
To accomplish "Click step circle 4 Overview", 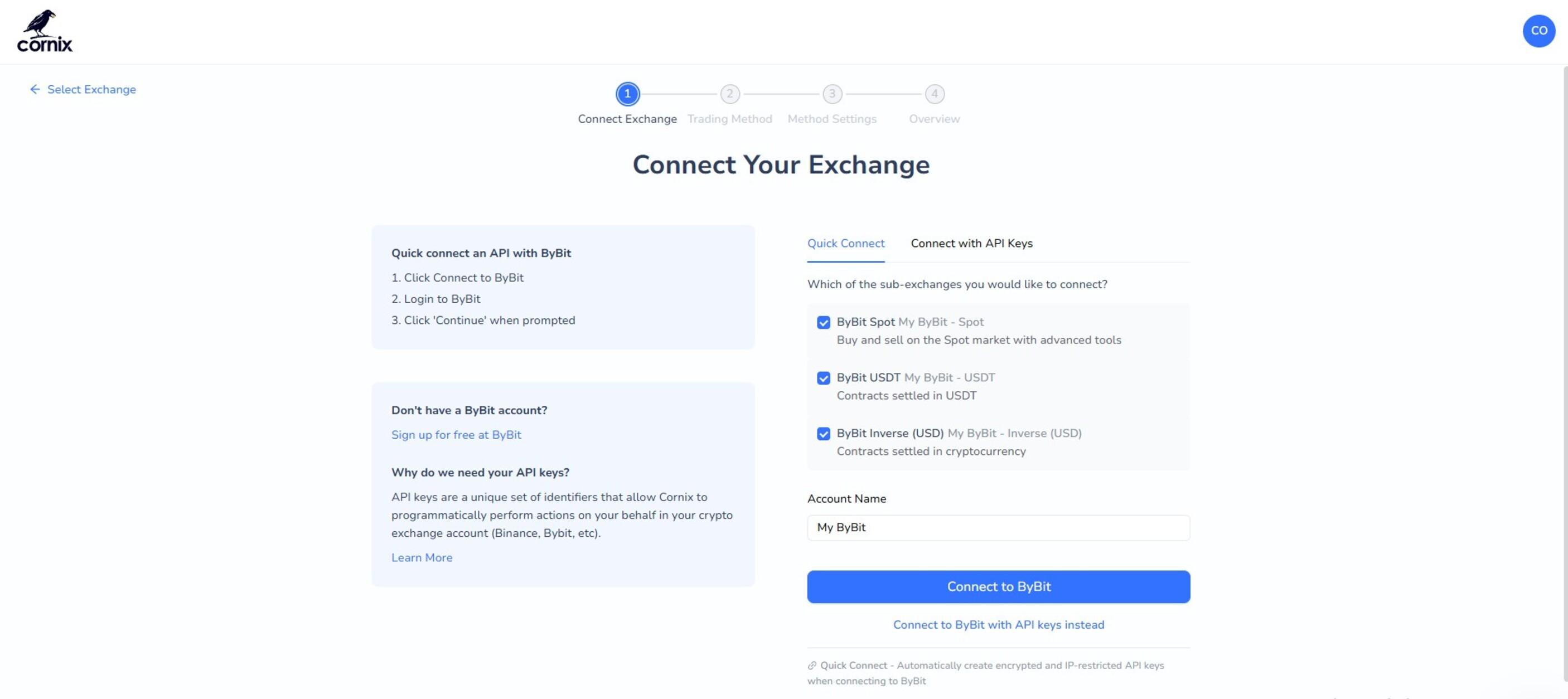I will (x=934, y=94).
